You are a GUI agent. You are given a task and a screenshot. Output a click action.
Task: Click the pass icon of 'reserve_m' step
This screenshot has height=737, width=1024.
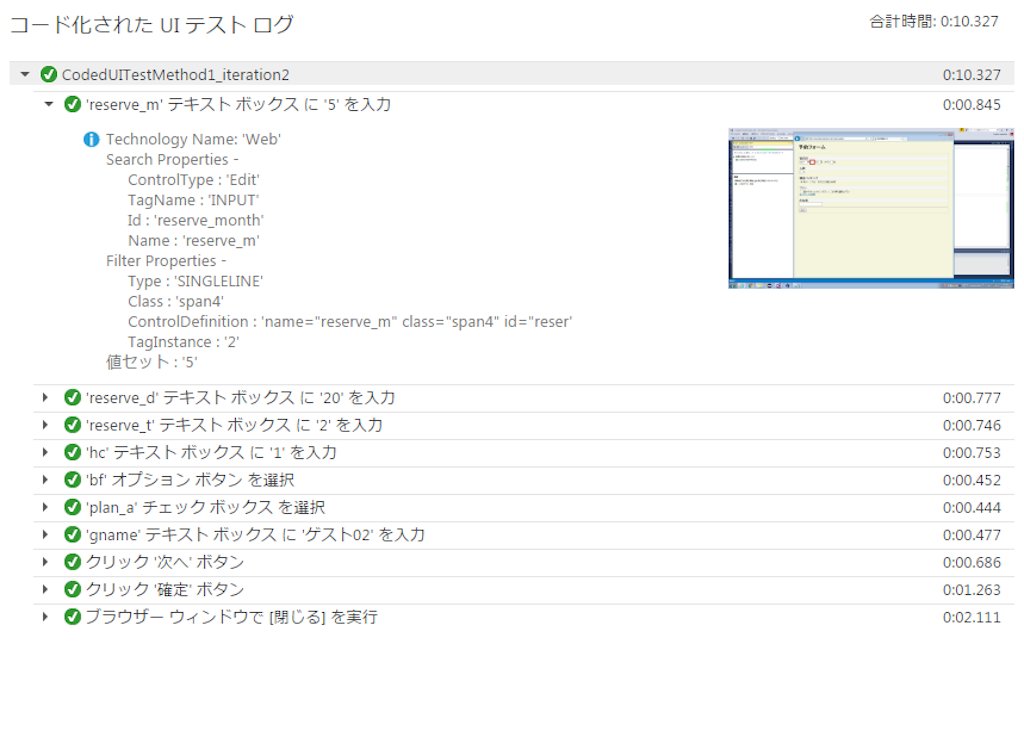pyautogui.click(x=72, y=104)
